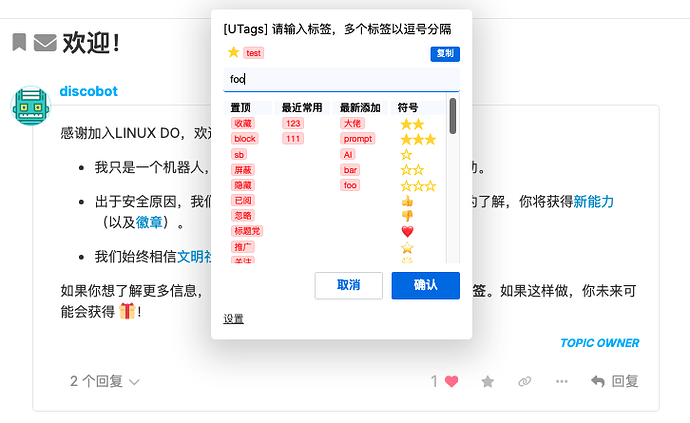690x423 pixels.
Task: Select the single outline star symbol
Action: pos(406,155)
